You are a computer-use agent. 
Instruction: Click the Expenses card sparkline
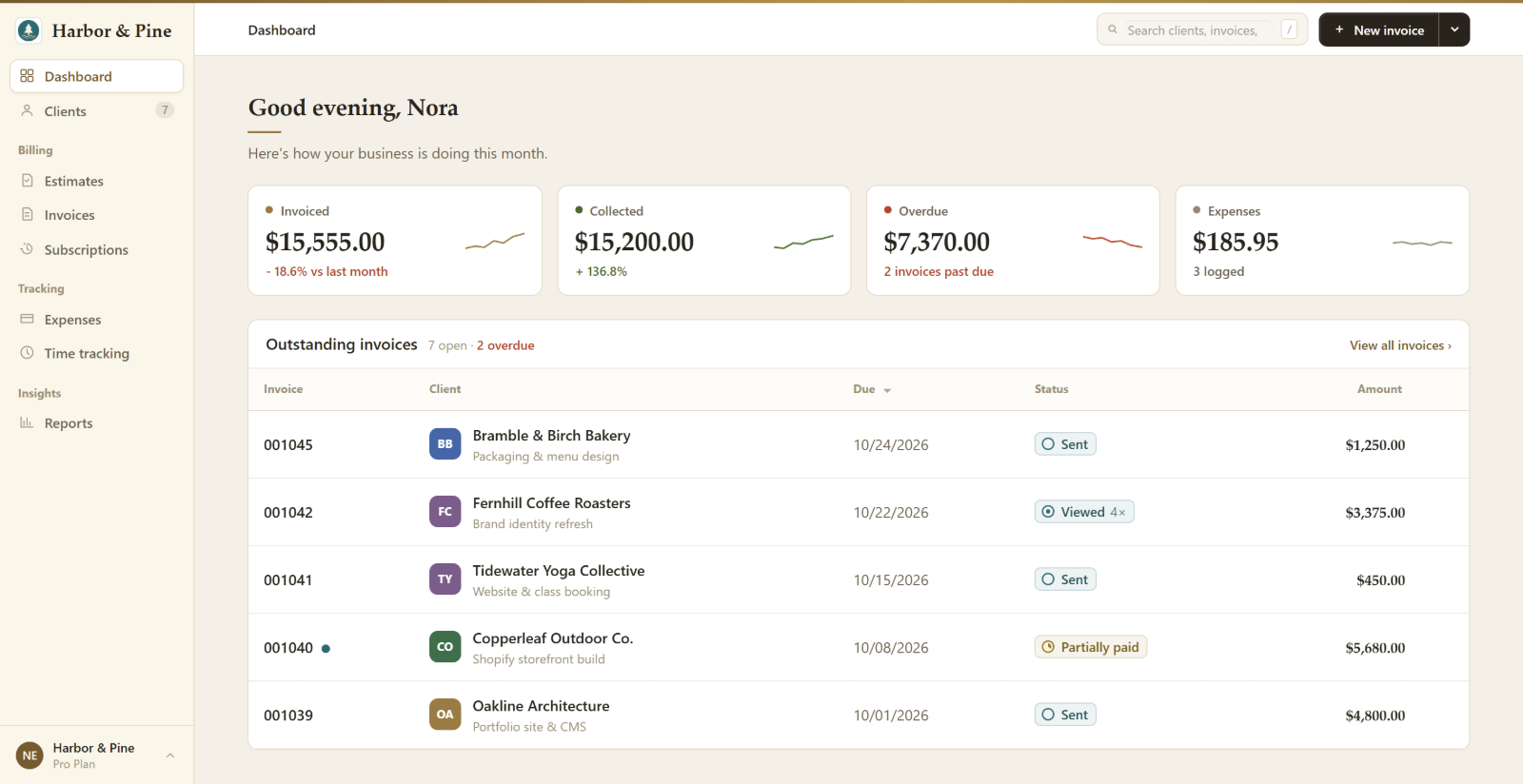click(1422, 244)
